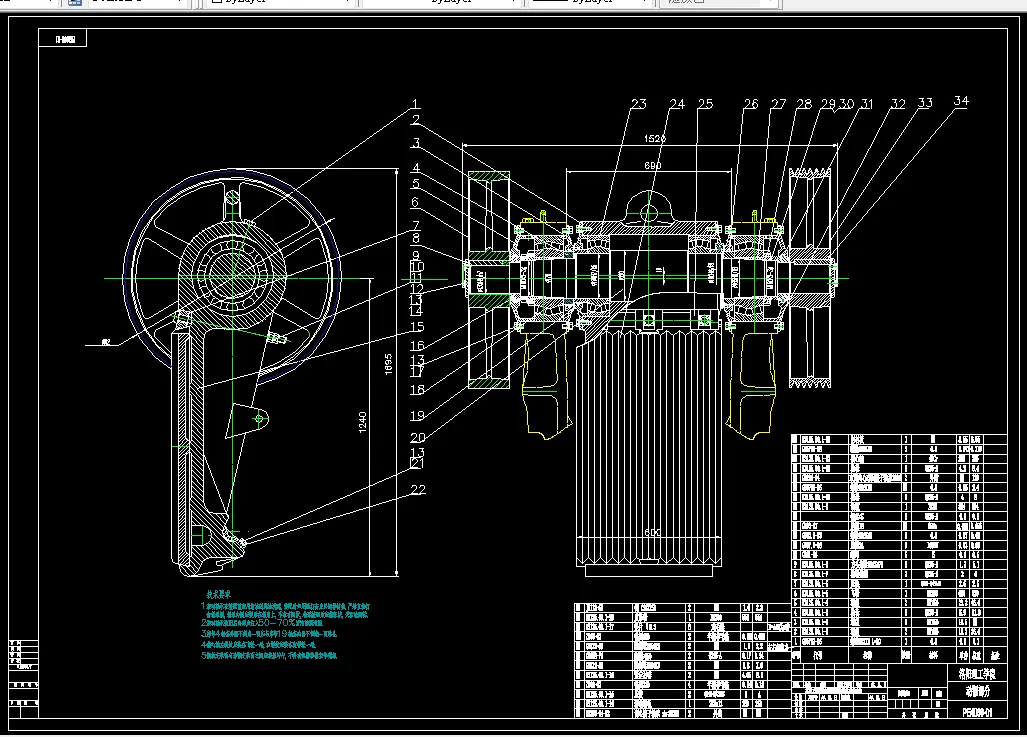Select part balloon number 34
Image resolution: width=1027 pixels, height=737 pixels.
pyautogui.click(x=961, y=100)
